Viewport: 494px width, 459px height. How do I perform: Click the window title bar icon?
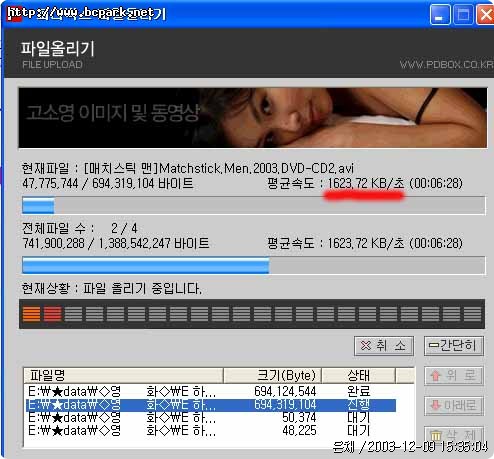click(14, 14)
